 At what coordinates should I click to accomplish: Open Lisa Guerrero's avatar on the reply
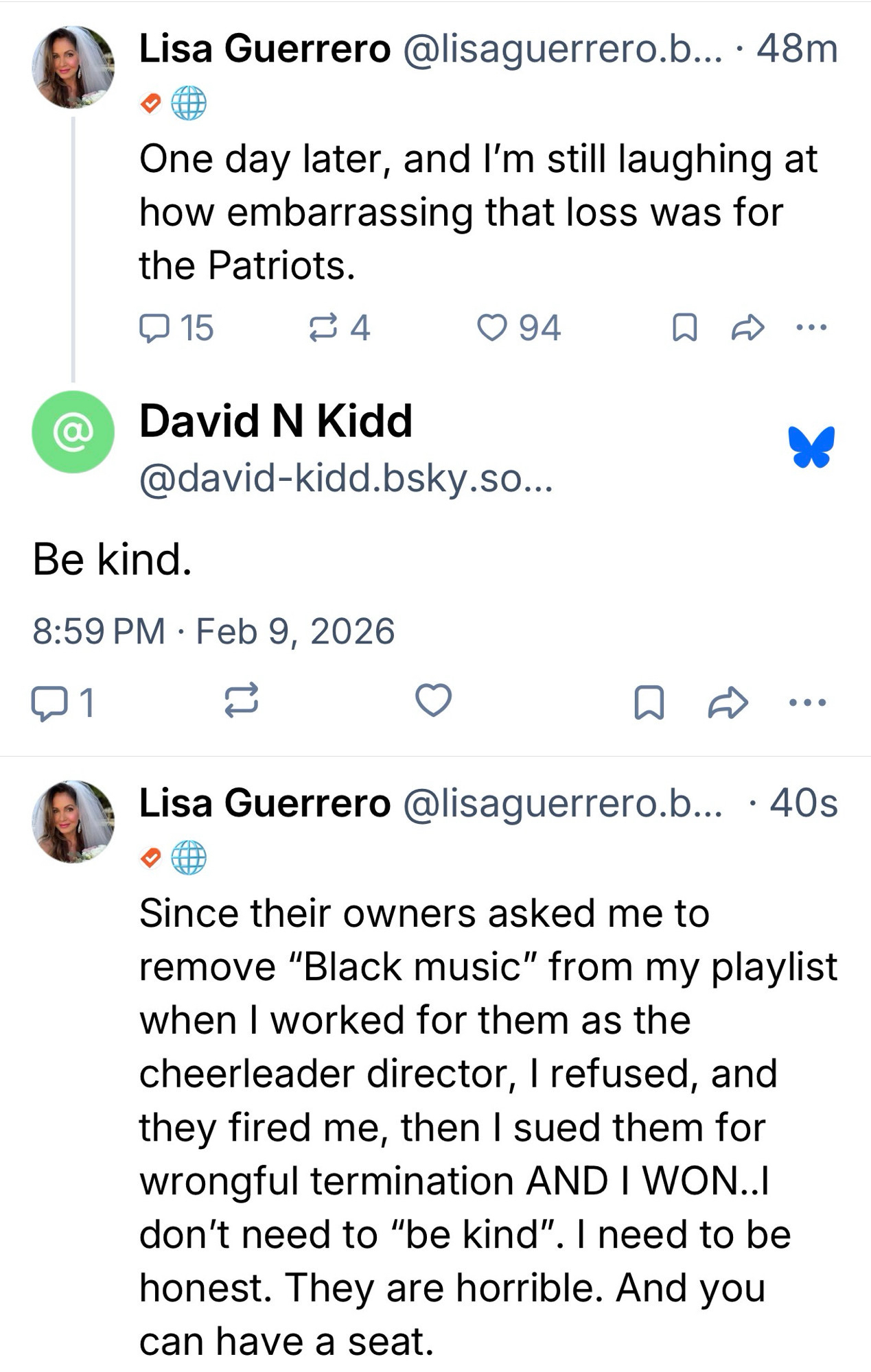point(73,821)
